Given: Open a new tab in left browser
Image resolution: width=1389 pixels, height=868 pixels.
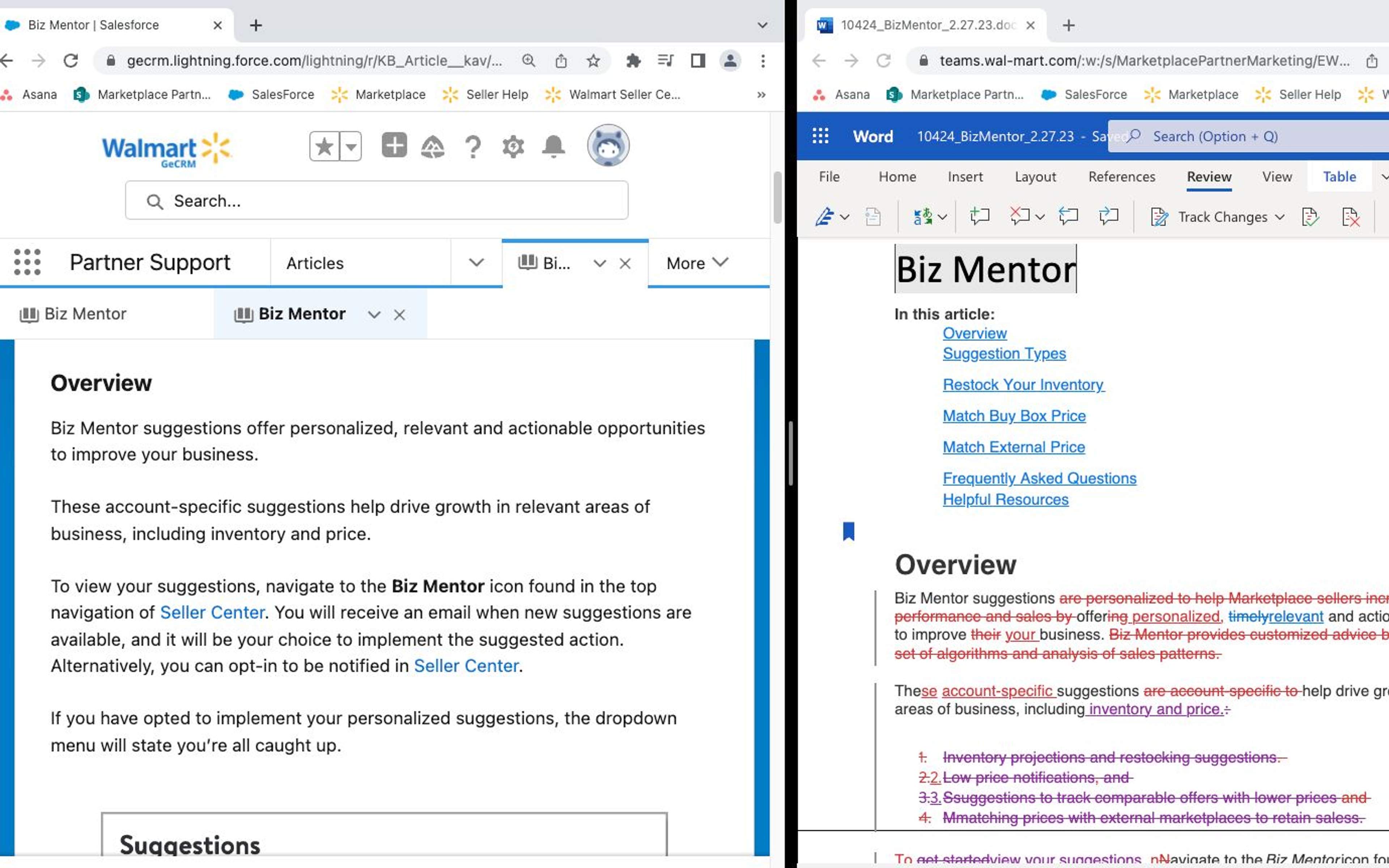Looking at the screenshot, I should coord(256,25).
